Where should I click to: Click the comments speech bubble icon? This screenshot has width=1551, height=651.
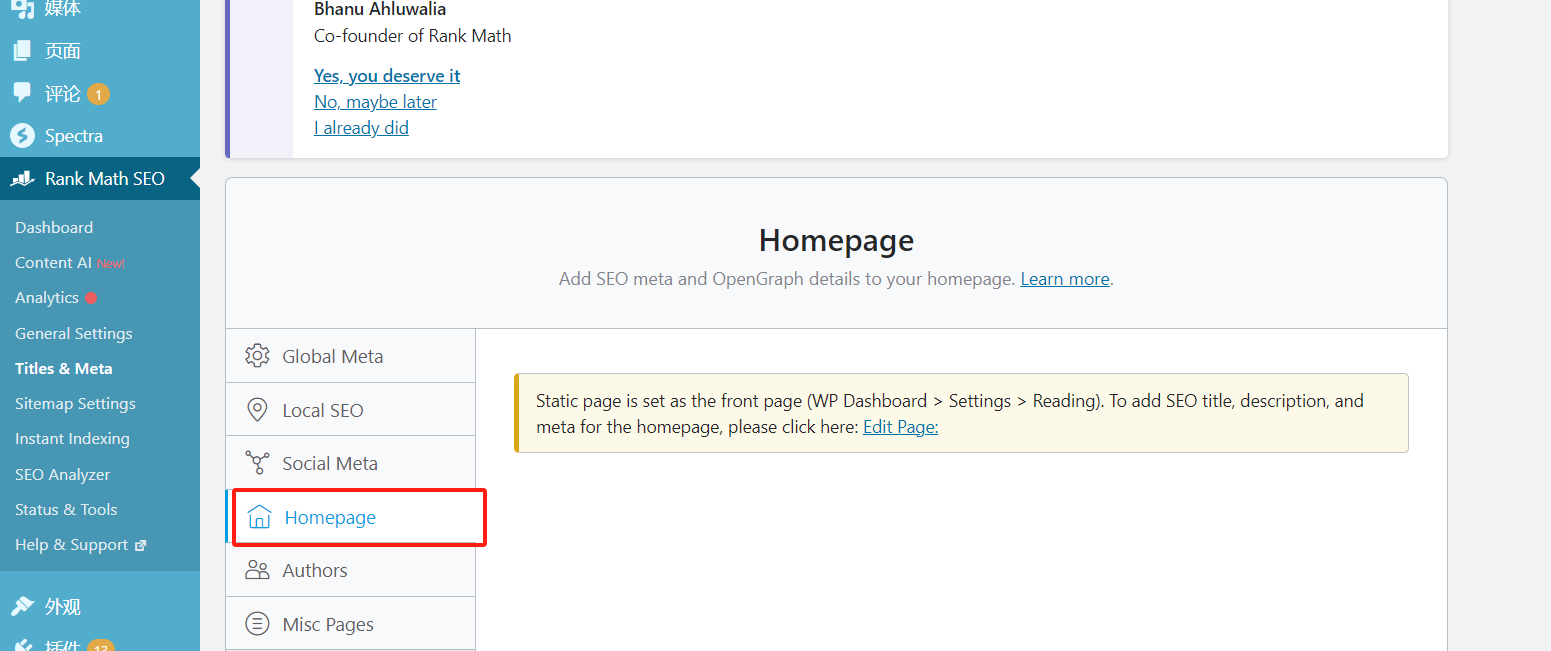[x=22, y=93]
